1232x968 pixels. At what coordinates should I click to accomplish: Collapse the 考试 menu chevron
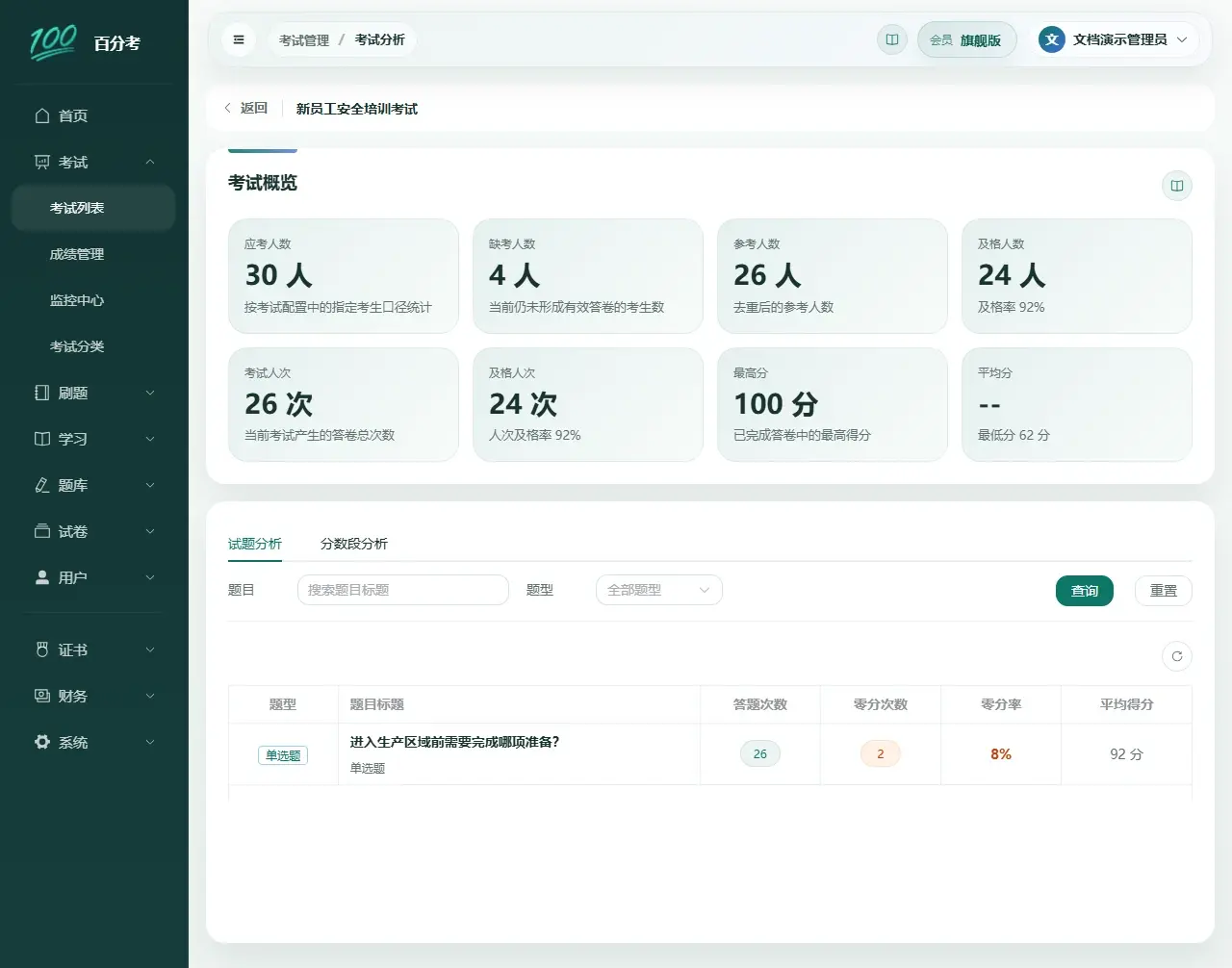pyautogui.click(x=150, y=162)
